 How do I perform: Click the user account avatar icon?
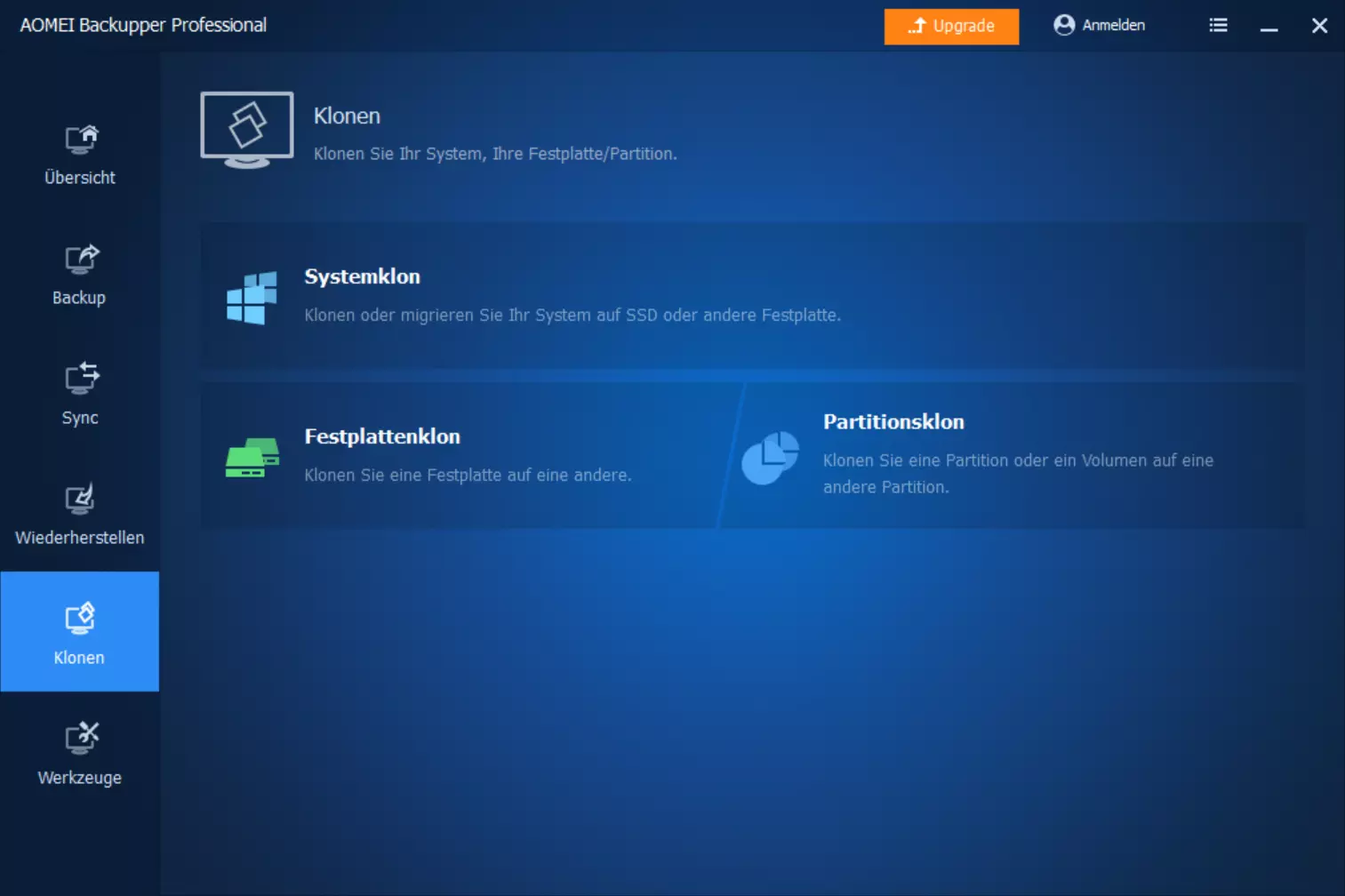pos(1064,25)
